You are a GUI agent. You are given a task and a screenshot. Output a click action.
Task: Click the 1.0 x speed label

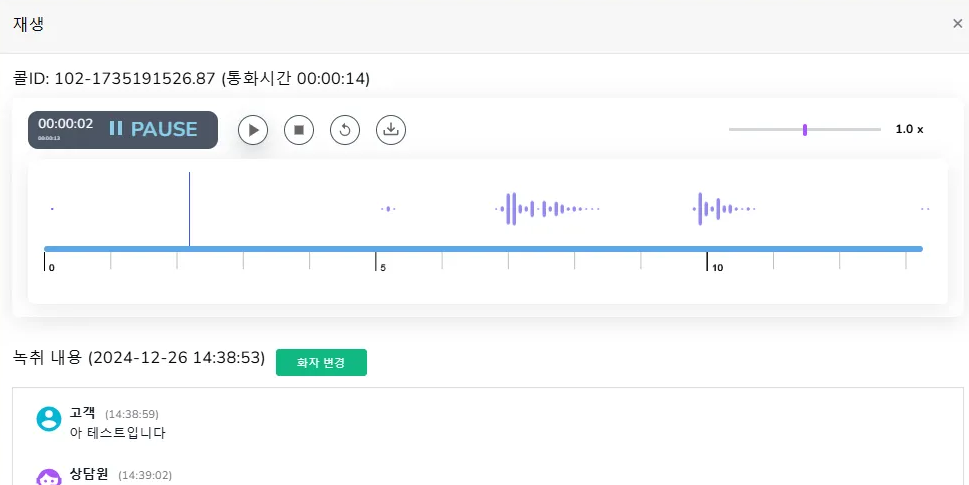909,130
